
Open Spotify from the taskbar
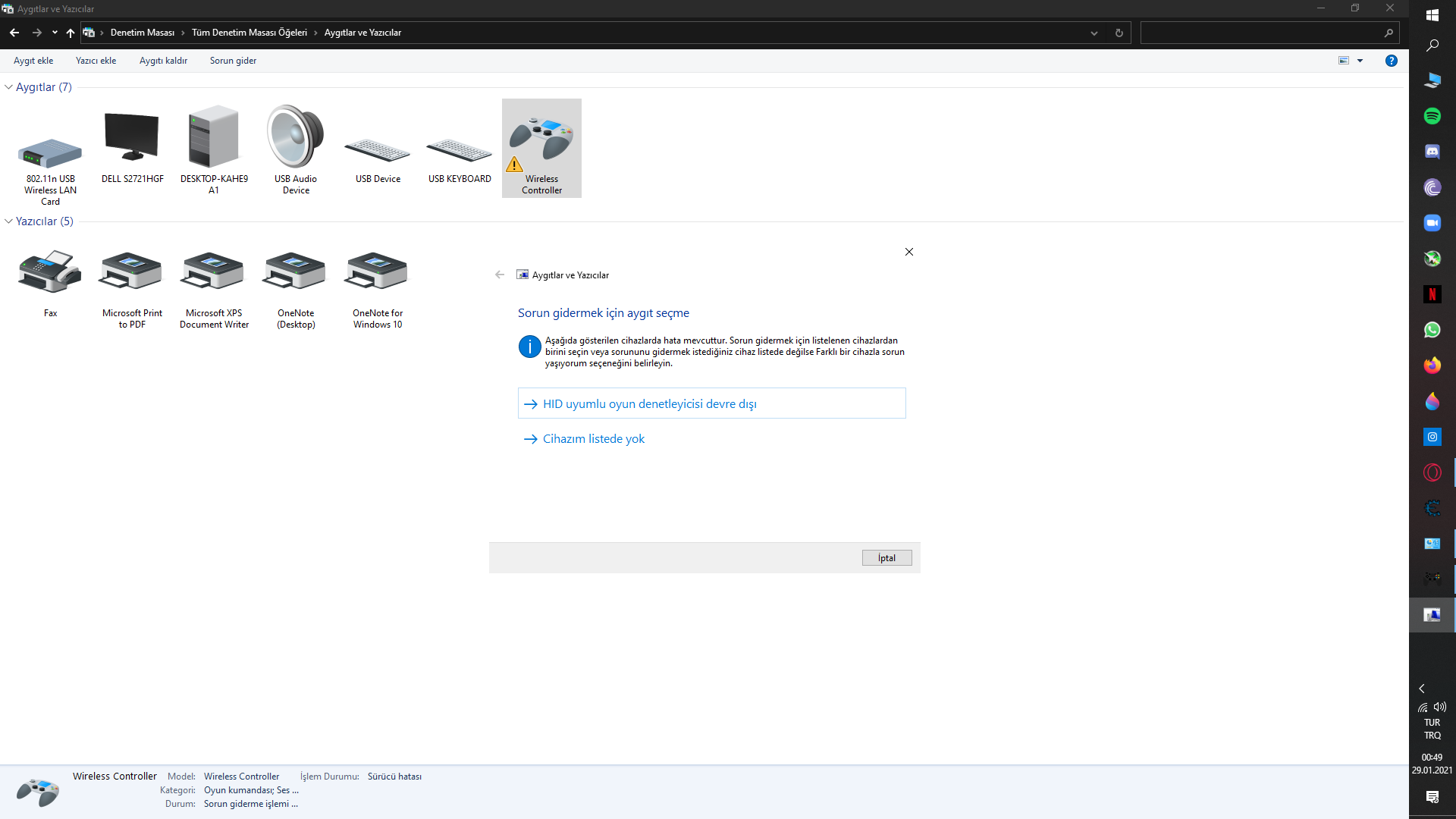(1432, 116)
